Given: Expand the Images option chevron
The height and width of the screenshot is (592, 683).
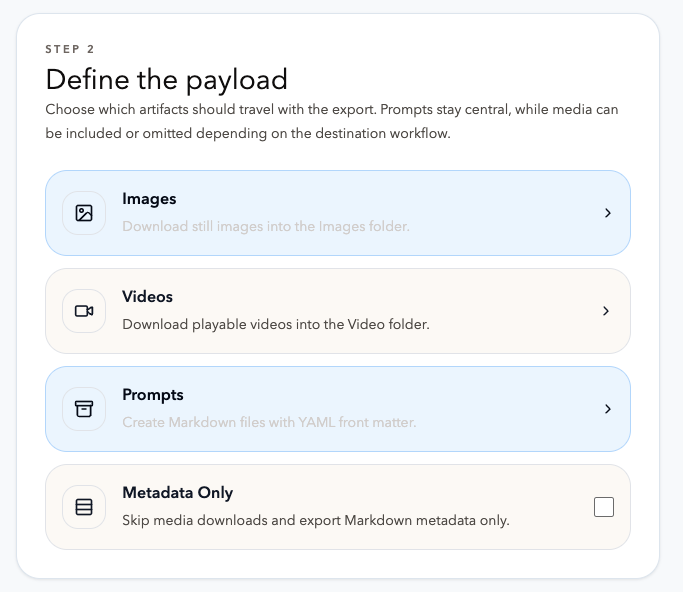Looking at the screenshot, I should 607,213.
